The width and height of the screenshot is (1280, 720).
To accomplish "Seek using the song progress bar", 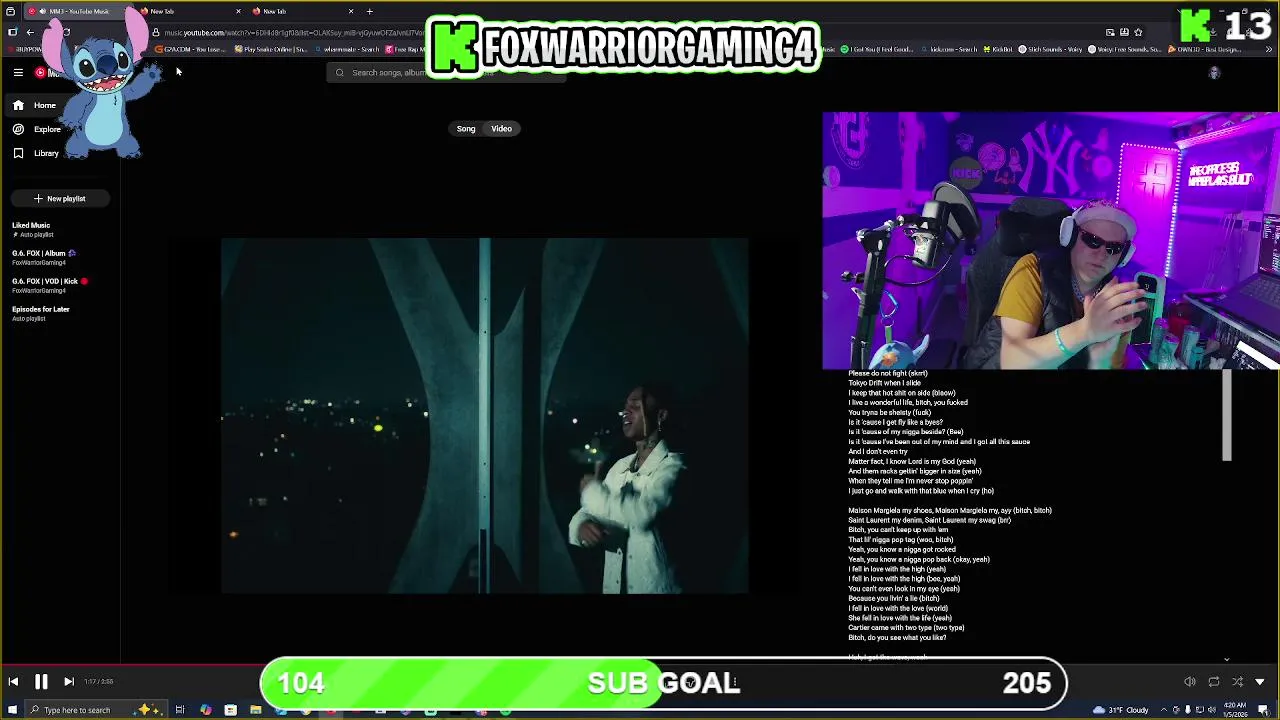I will 640,664.
